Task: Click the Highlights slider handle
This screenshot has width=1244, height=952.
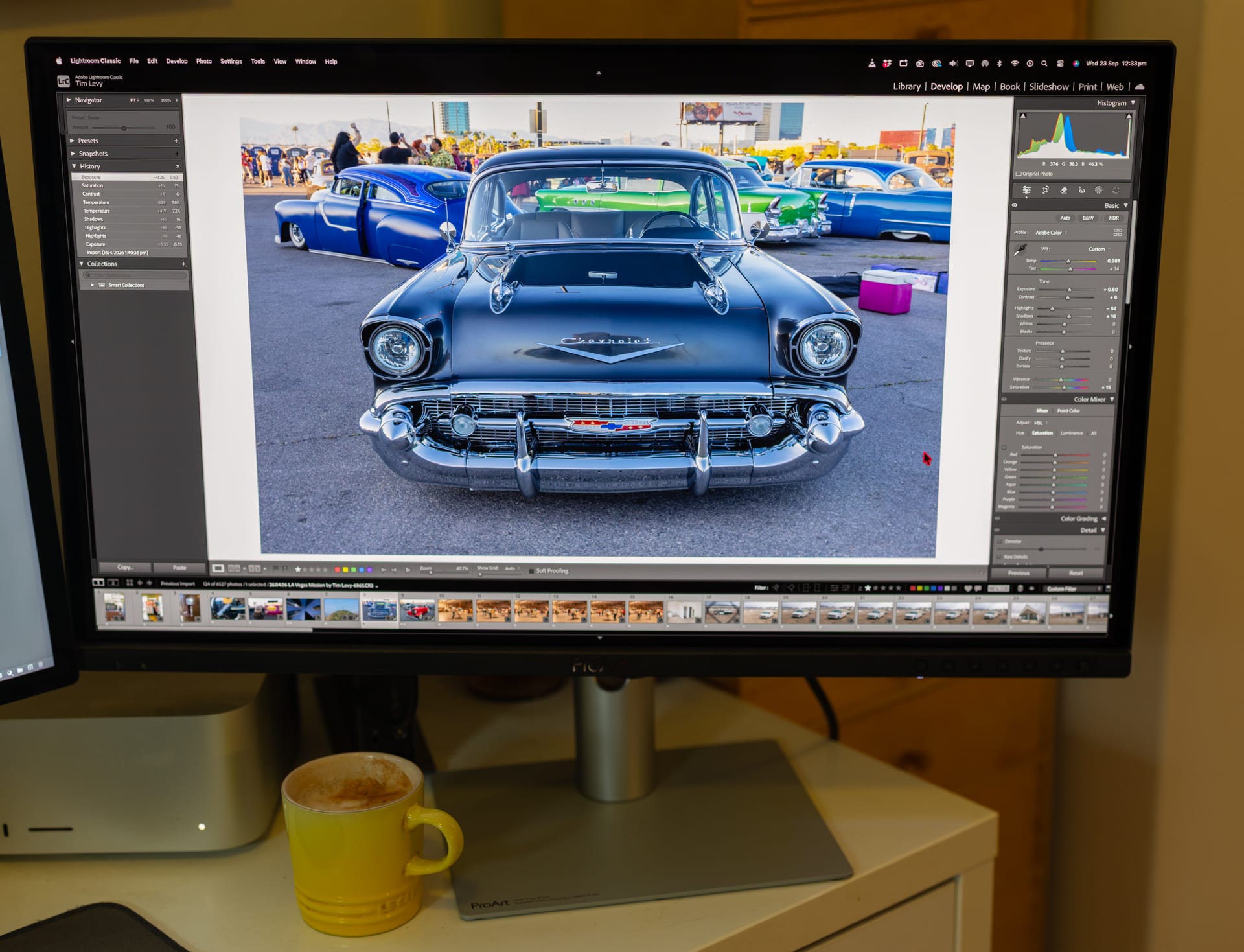Action: point(1052,308)
